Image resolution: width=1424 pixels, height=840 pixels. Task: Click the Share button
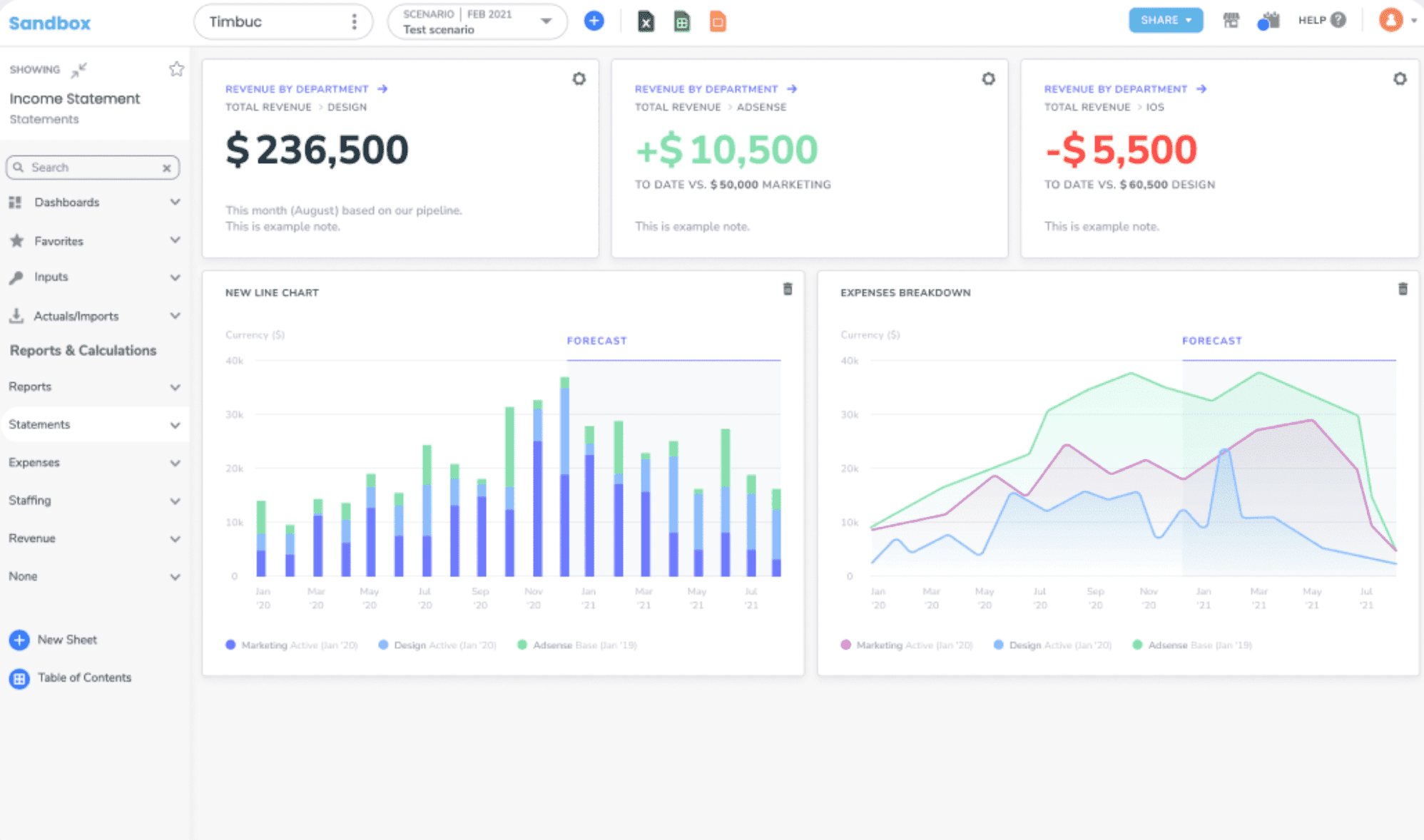click(x=1166, y=20)
